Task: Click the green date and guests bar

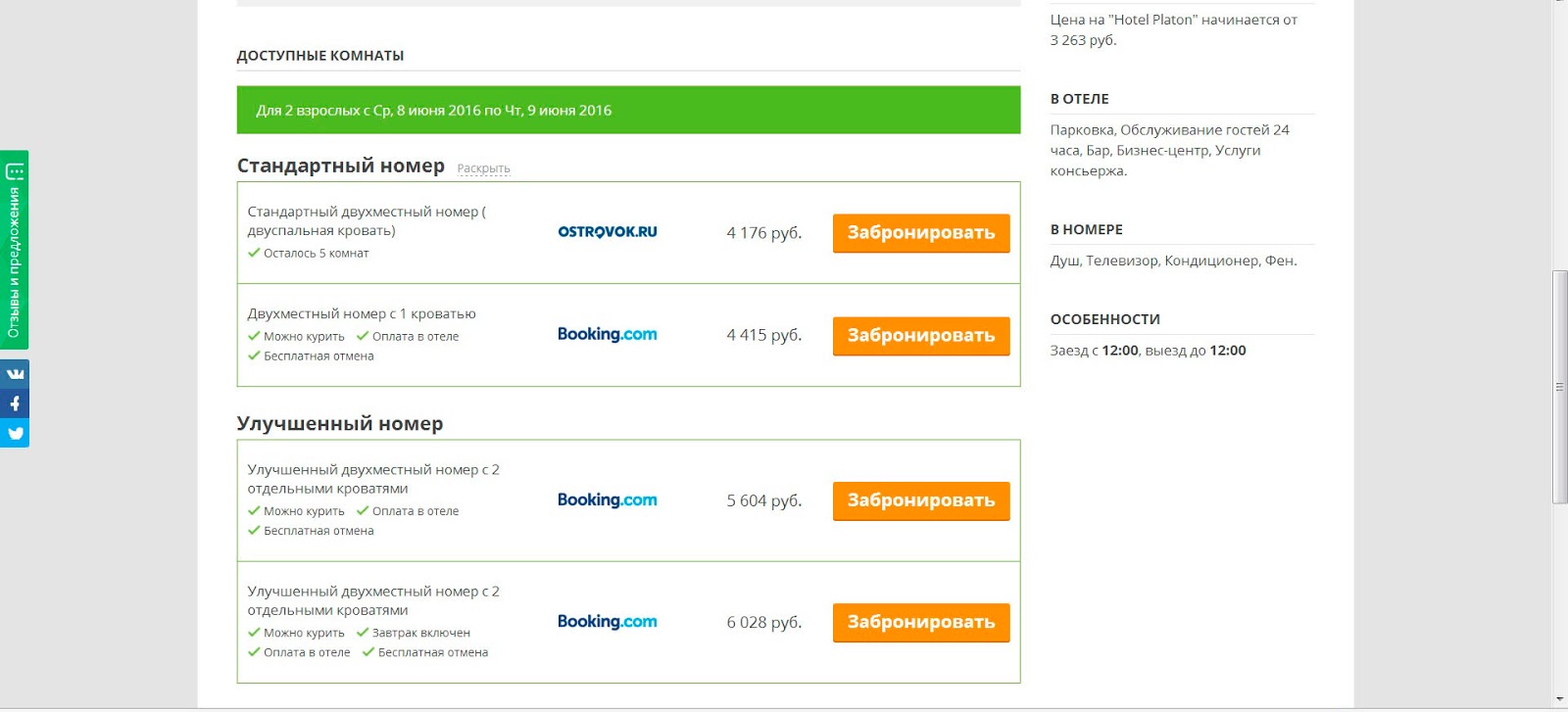Action: pos(628,111)
